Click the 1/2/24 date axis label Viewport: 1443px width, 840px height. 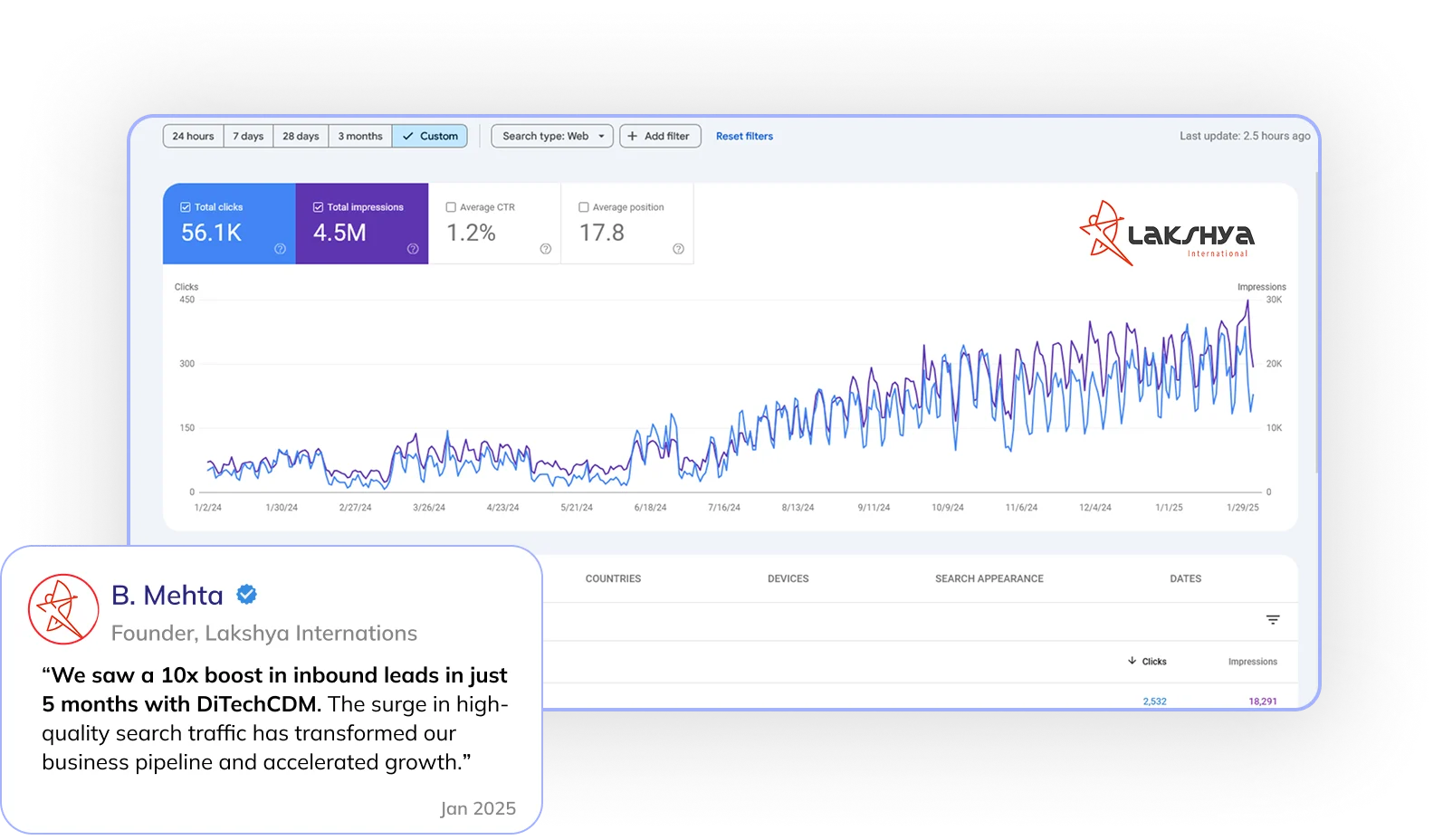(208, 508)
